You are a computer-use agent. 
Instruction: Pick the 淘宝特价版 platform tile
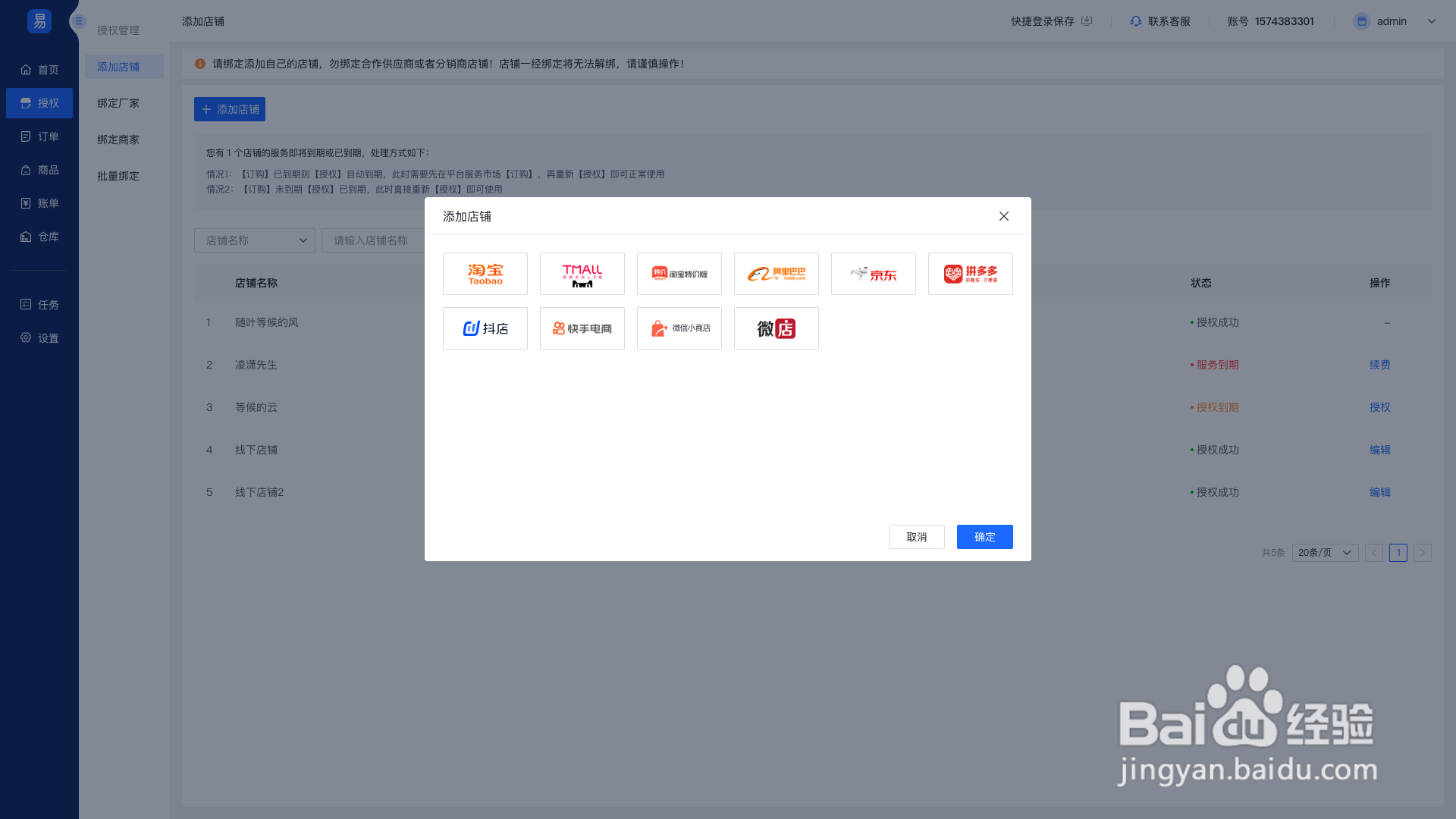pos(679,274)
